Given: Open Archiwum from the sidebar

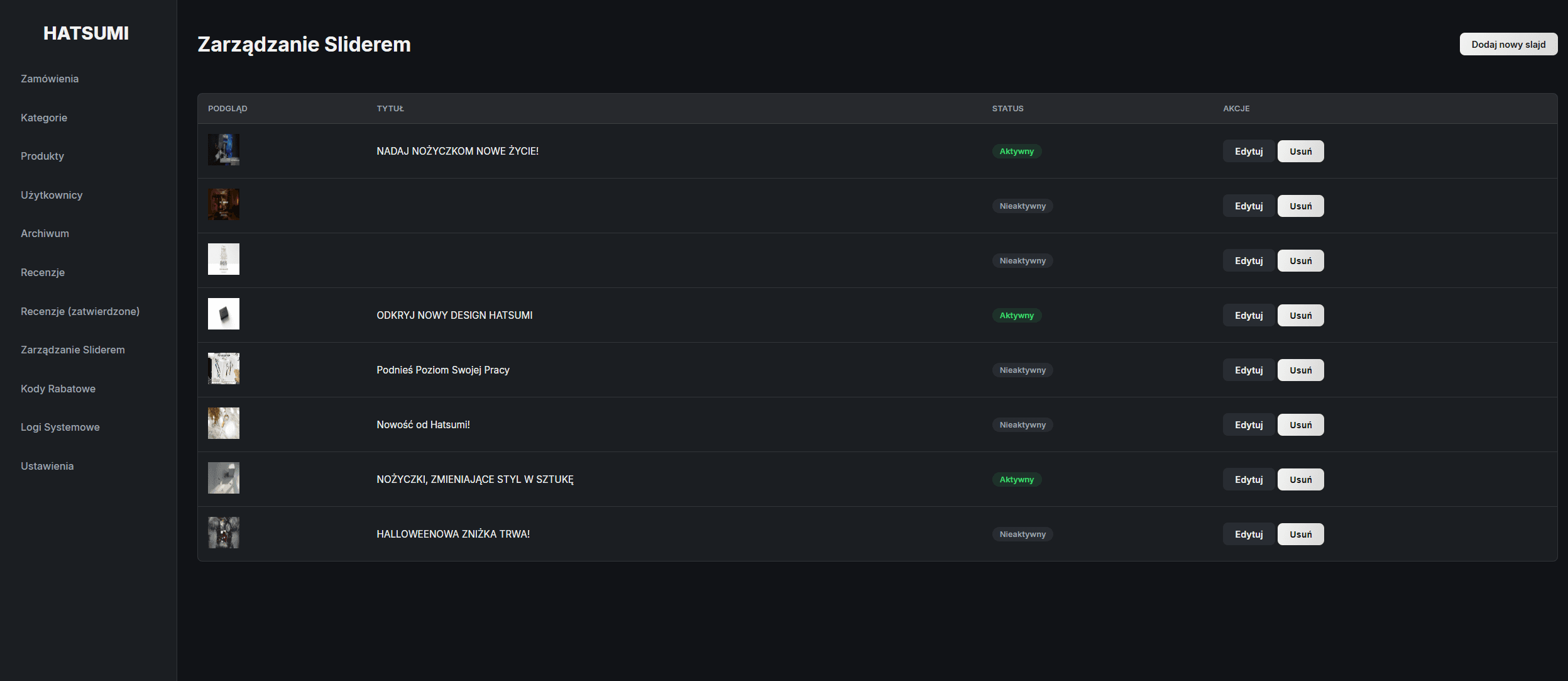Looking at the screenshot, I should click(45, 233).
